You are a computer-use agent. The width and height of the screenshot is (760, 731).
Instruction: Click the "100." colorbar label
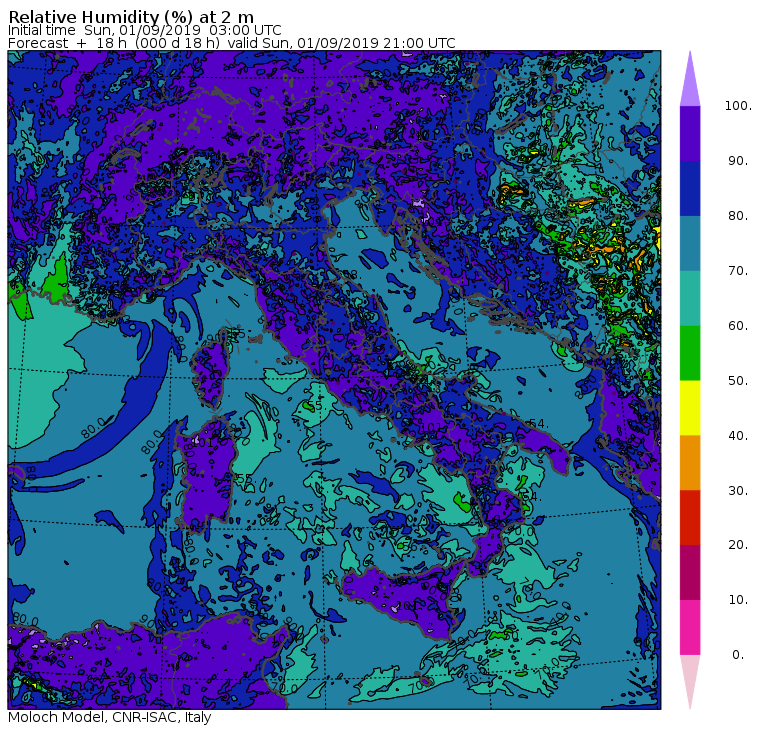coord(738,106)
